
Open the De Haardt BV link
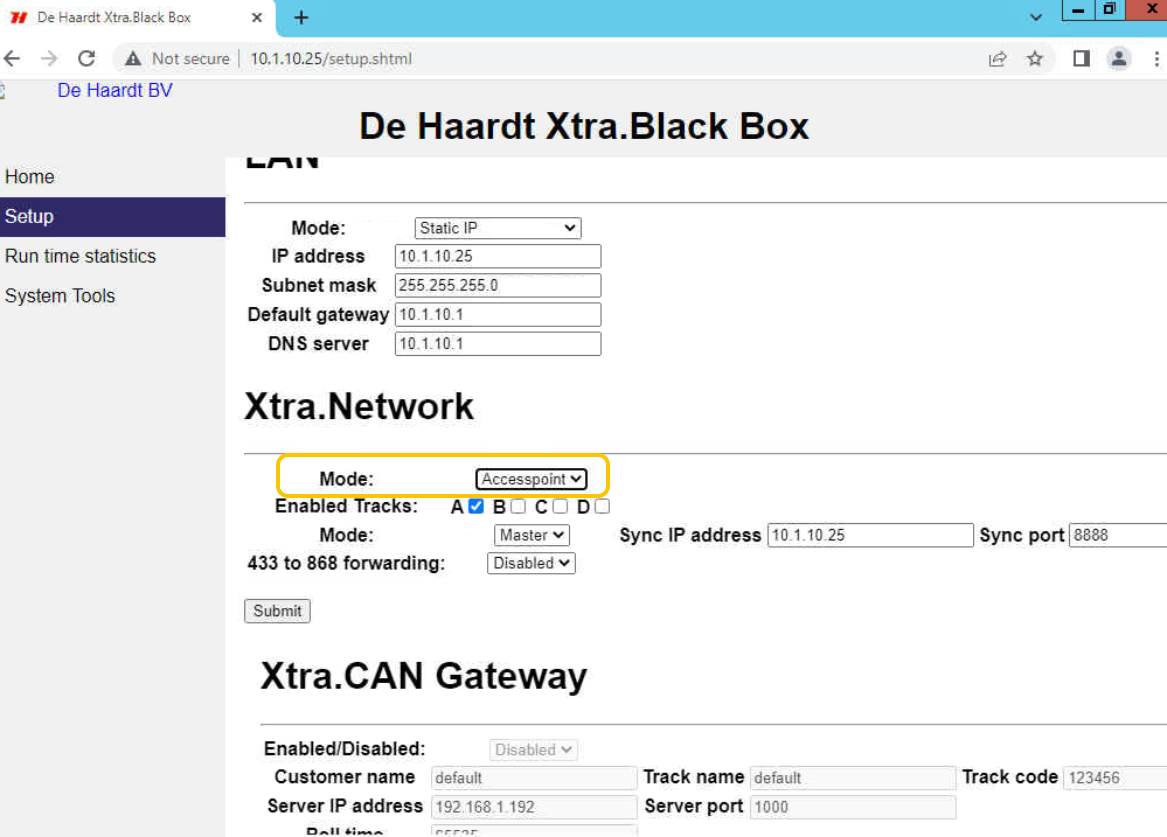coord(115,90)
